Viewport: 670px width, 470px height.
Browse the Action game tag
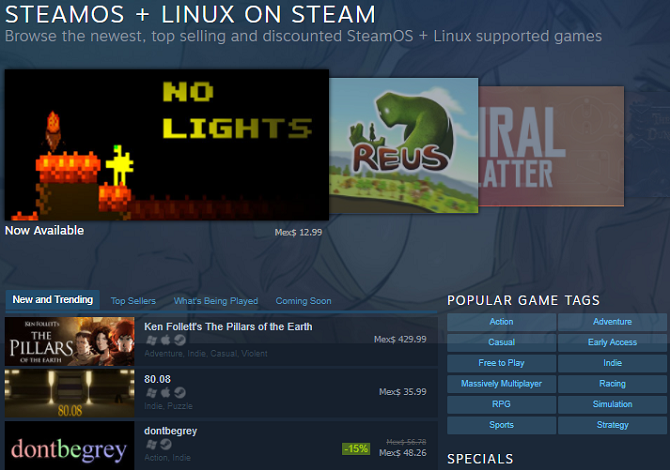click(x=501, y=322)
